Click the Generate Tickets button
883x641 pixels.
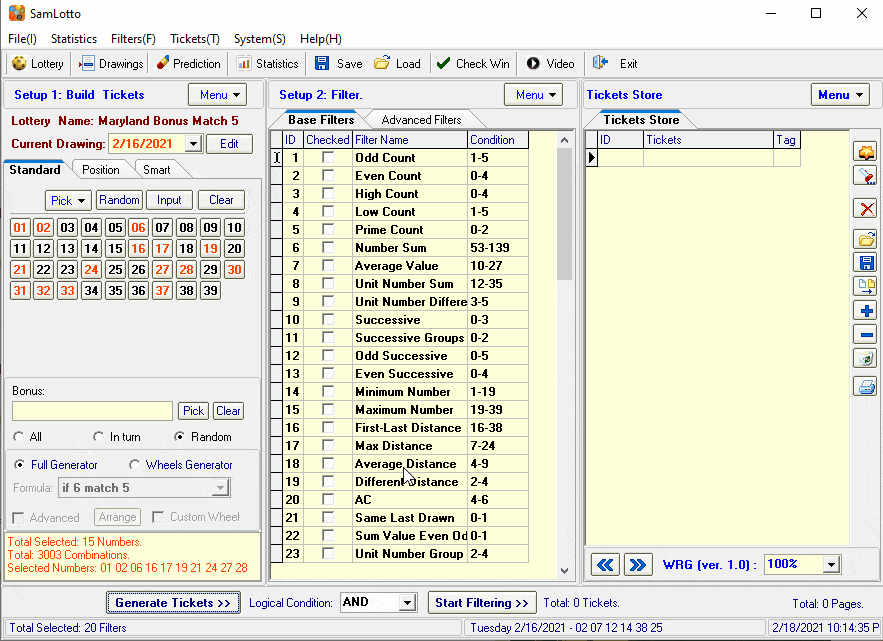pyautogui.click(x=173, y=603)
